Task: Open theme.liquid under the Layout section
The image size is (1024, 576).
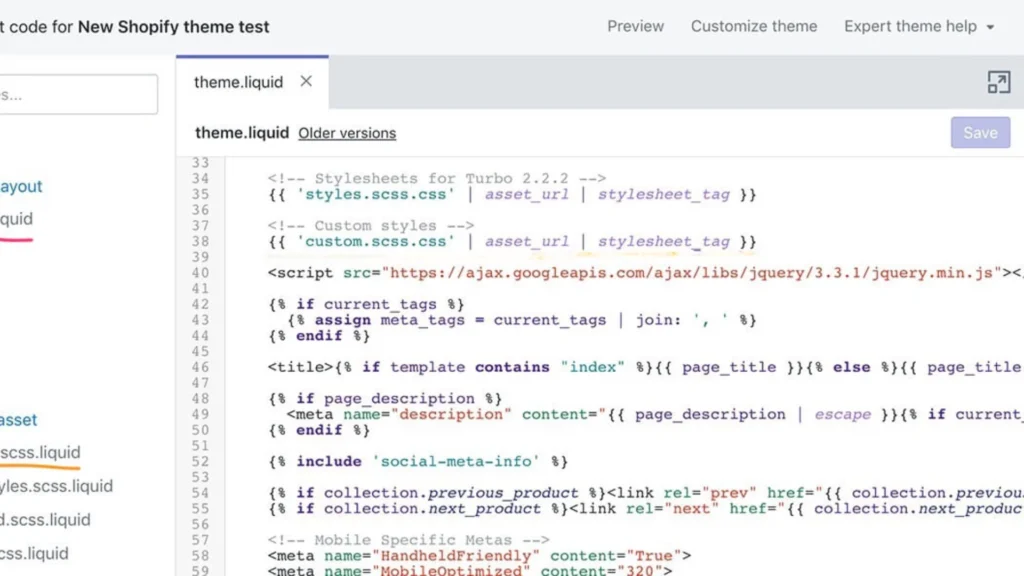Action: tap(18, 219)
